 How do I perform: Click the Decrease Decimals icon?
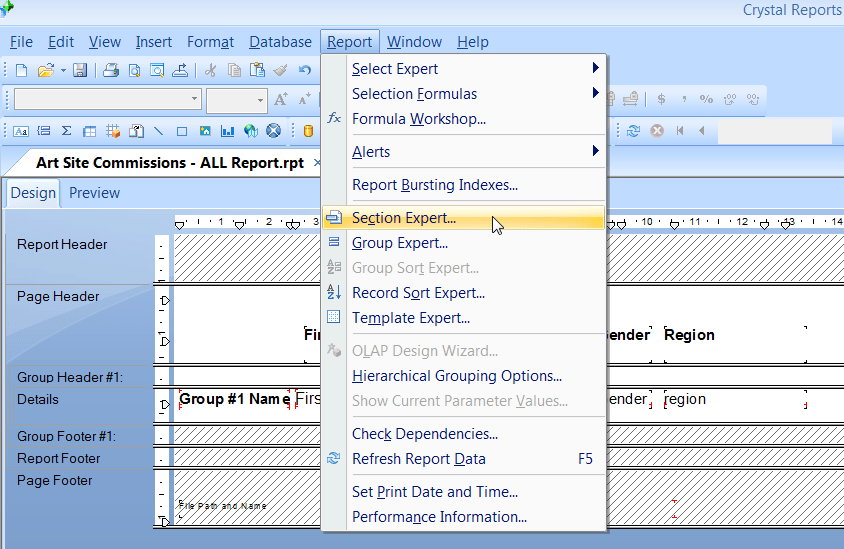click(752, 99)
